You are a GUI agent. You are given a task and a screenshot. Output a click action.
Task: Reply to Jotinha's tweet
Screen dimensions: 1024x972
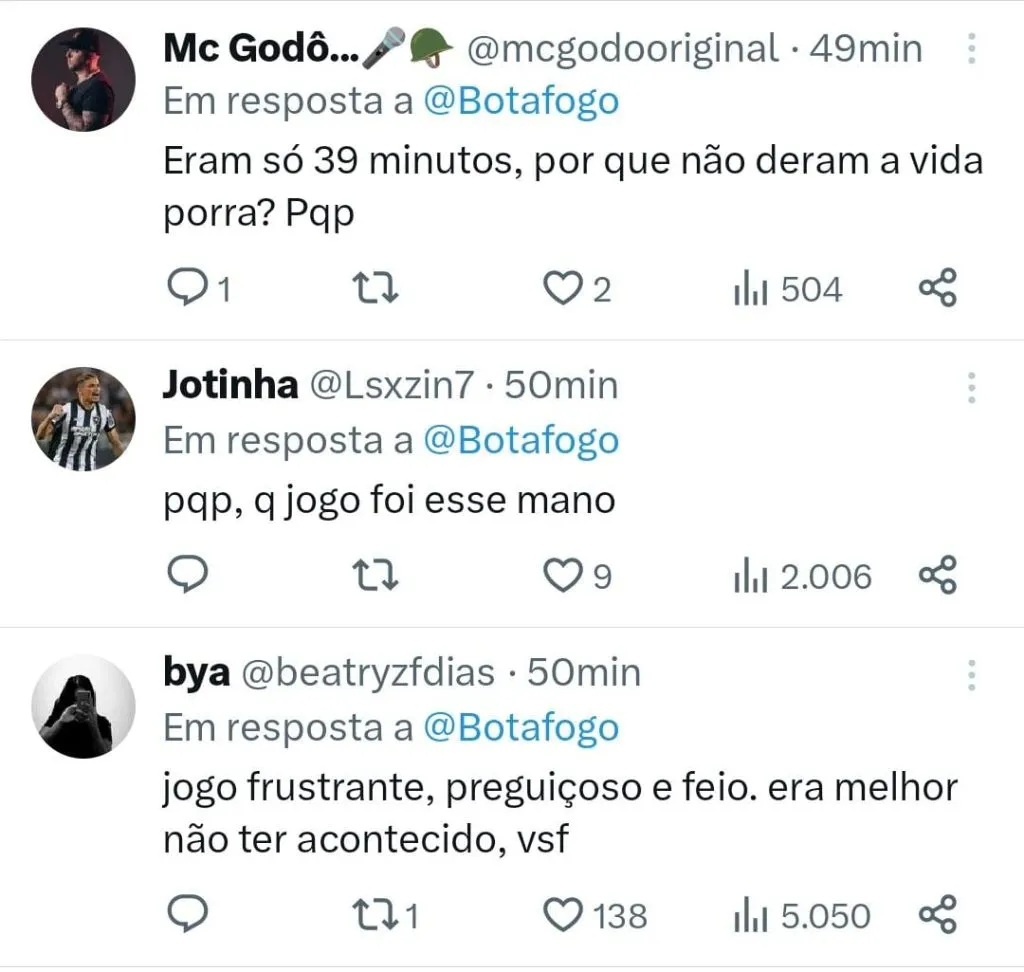tap(185, 576)
